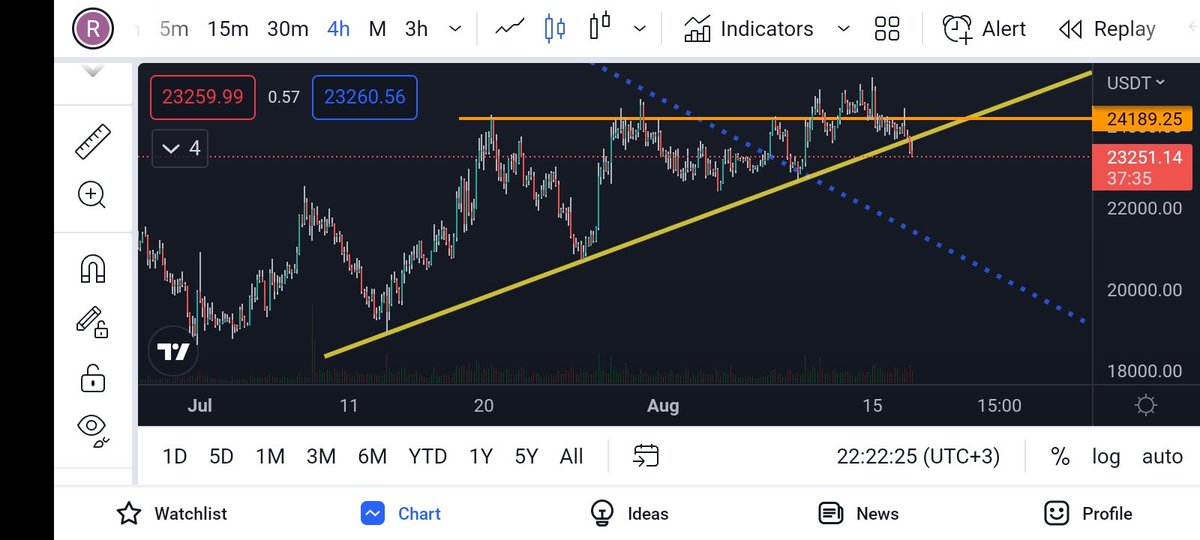Set range to 5Y
Screen dimensions: 1200x540
(526, 456)
